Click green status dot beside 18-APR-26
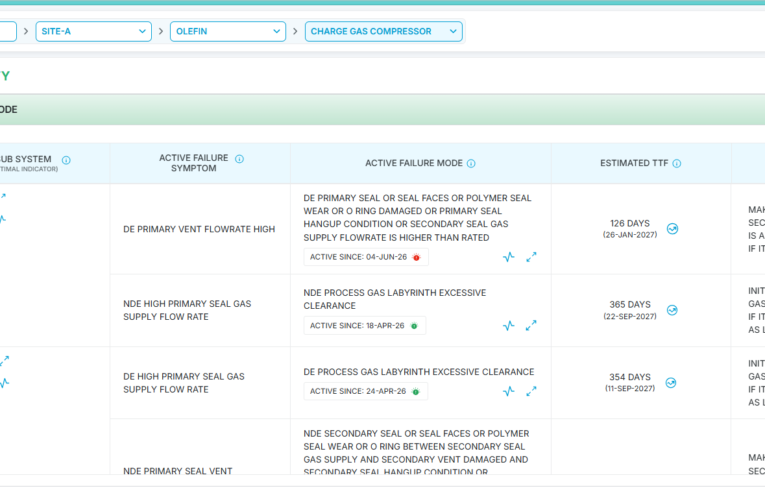 414,326
